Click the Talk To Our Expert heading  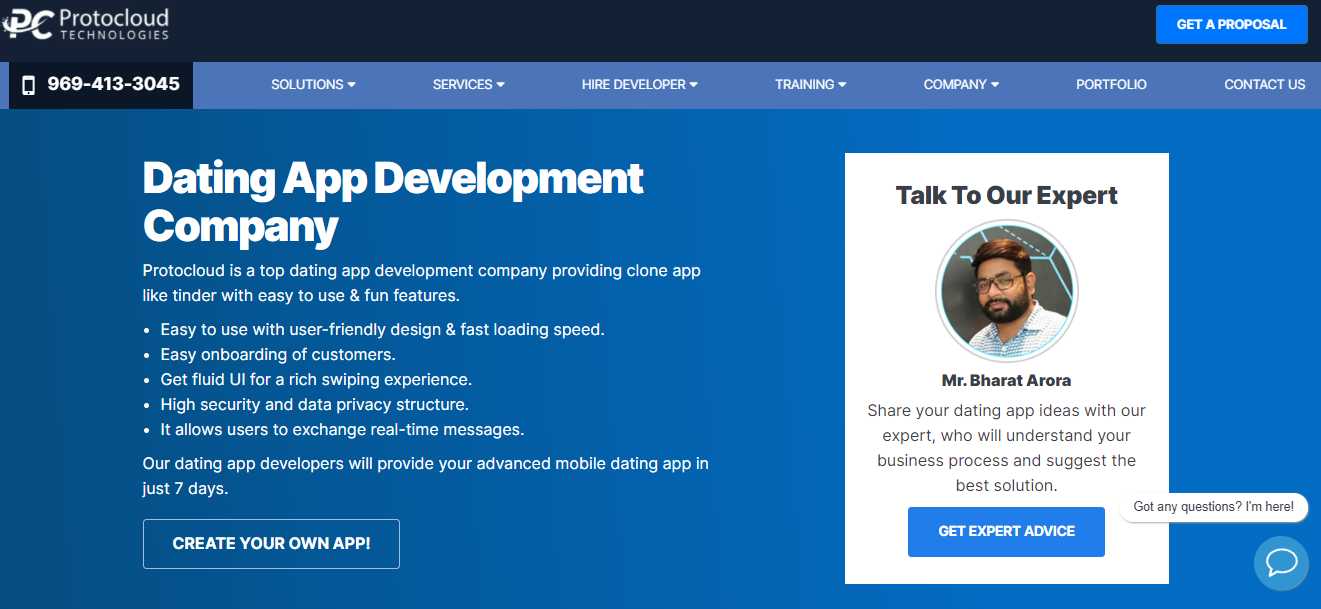(x=1006, y=195)
